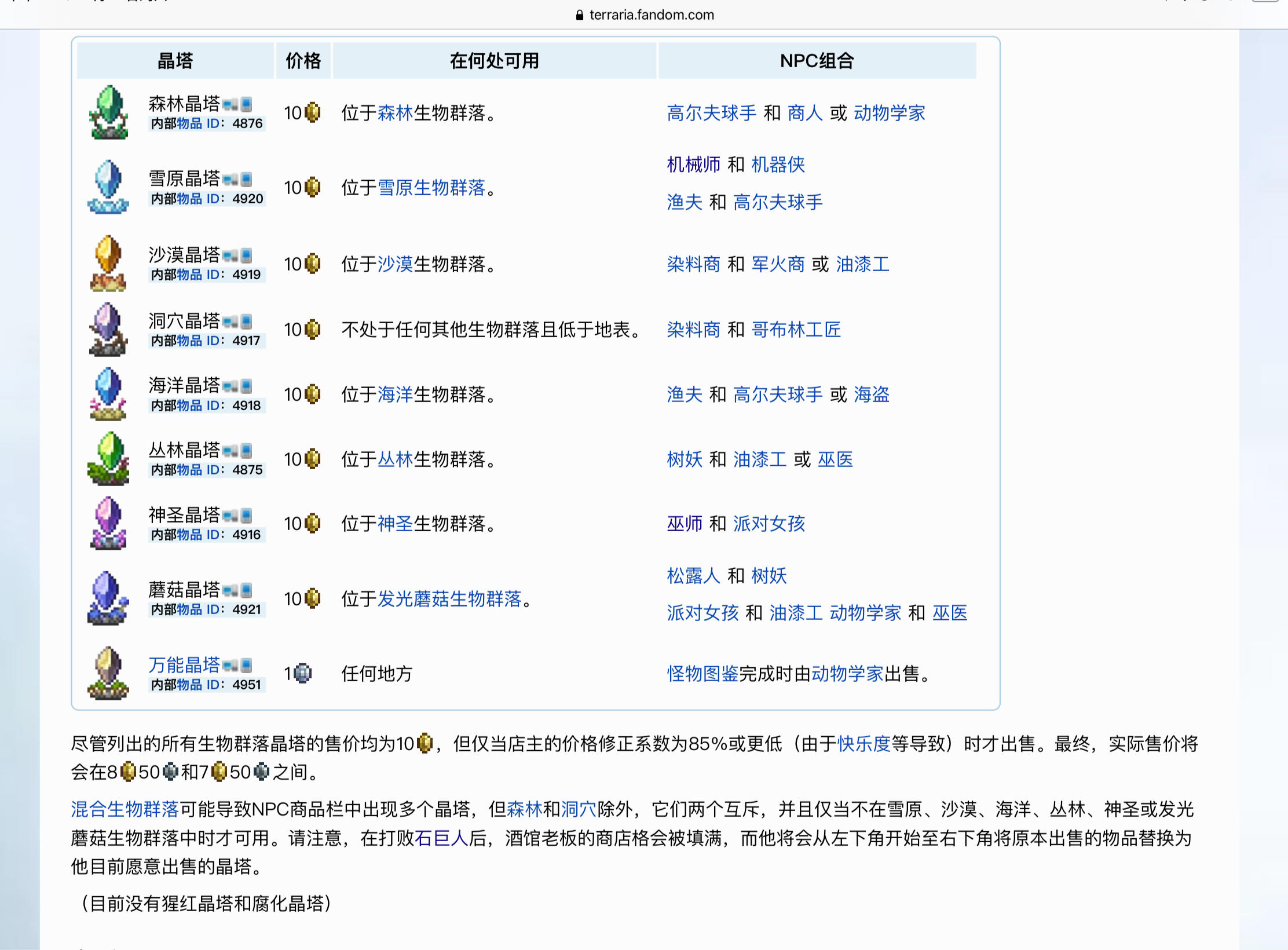Open the 沙漠 biome link

tap(396, 264)
